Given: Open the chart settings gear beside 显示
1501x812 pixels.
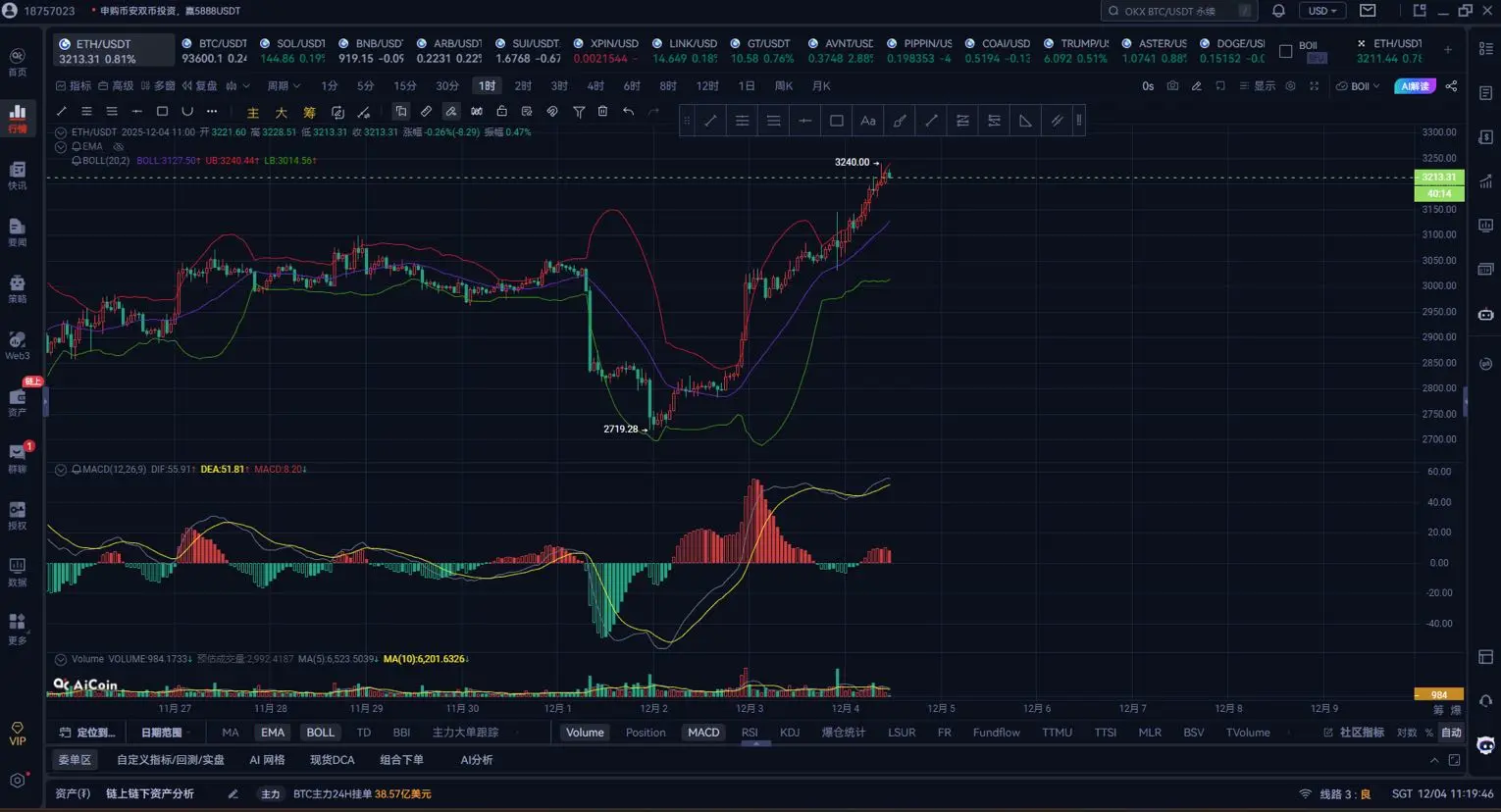Looking at the screenshot, I should coord(1290,86).
